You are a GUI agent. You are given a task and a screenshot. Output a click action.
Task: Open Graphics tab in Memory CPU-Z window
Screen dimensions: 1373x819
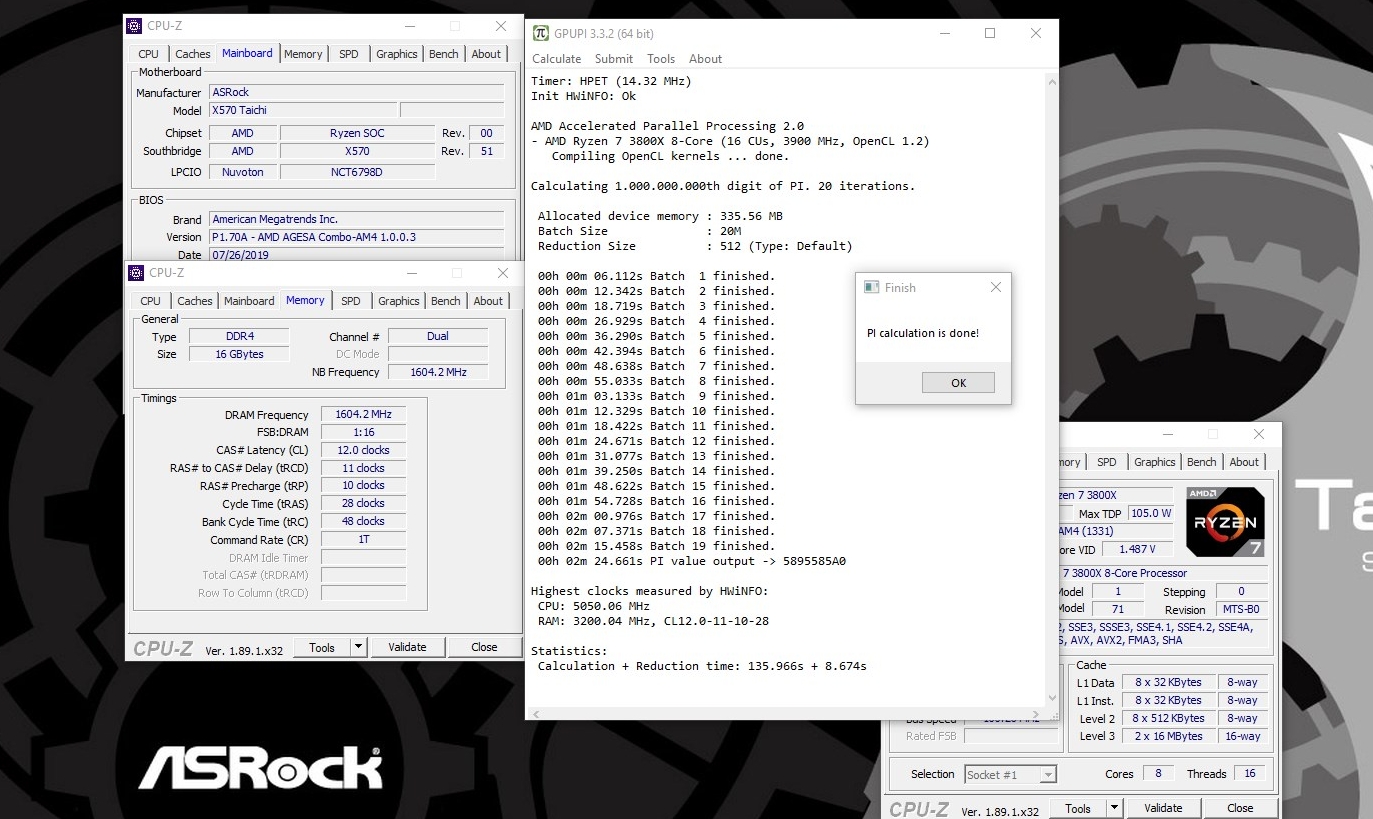click(x=399, y=301)
